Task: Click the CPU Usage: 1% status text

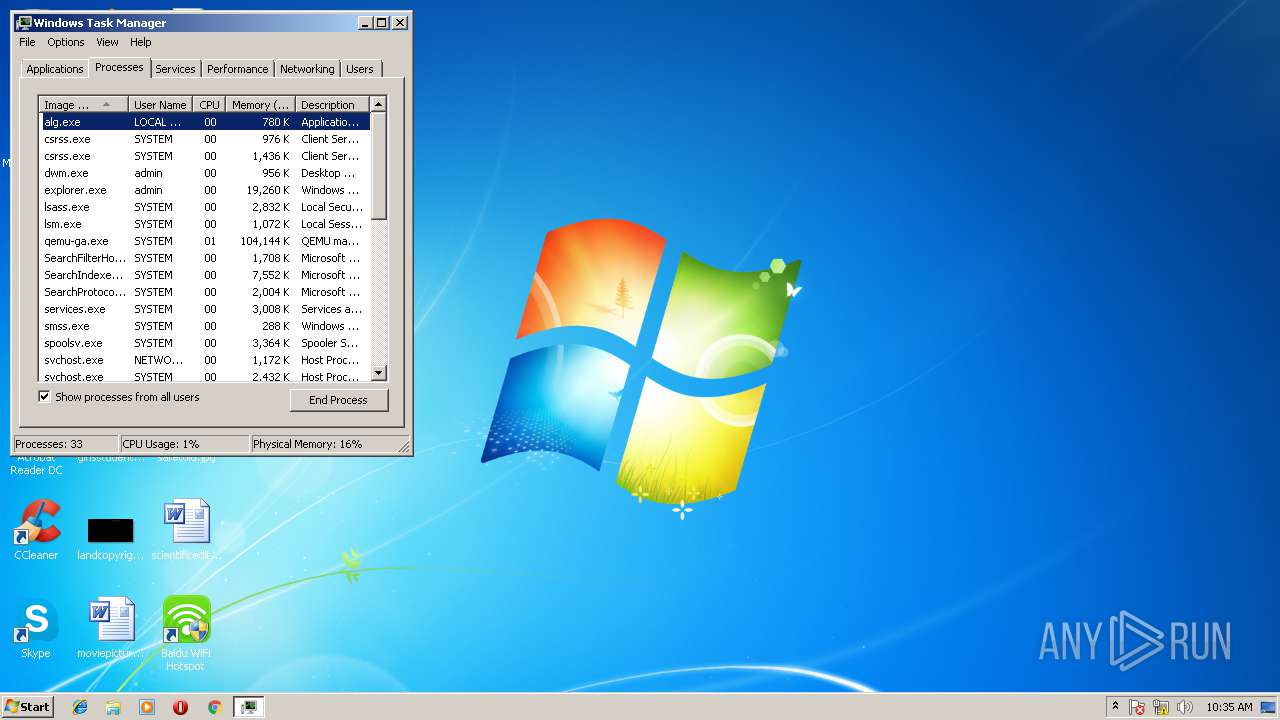Action: pyautogui.click(x=161, y=444)
